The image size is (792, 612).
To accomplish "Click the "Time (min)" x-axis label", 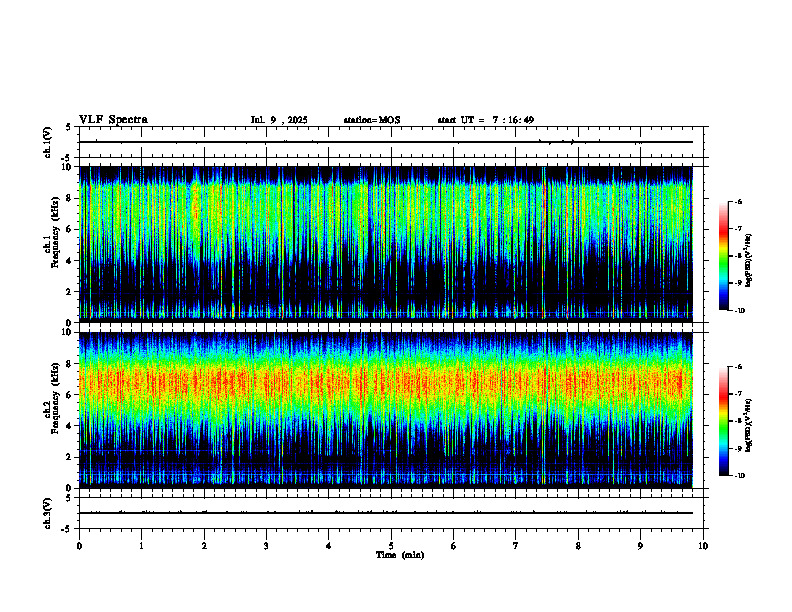I will coord(400,555).
